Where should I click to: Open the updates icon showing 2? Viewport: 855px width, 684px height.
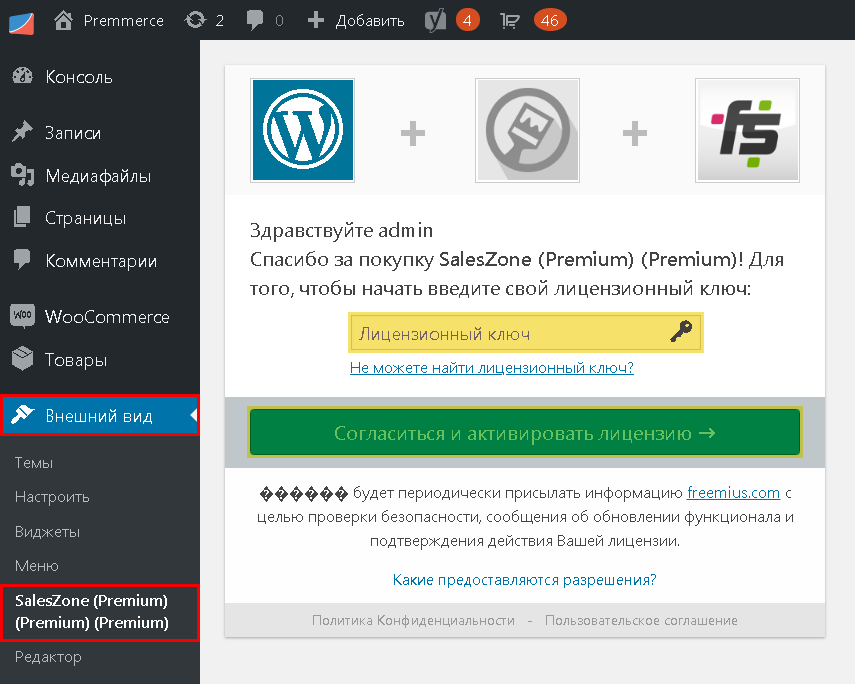pyautogui.click(x=195, y=20)
